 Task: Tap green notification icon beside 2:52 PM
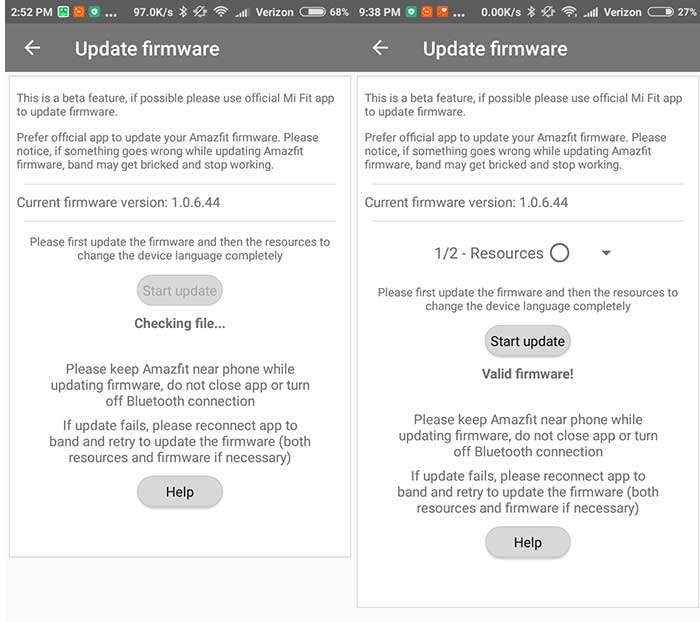pos(63,12)
